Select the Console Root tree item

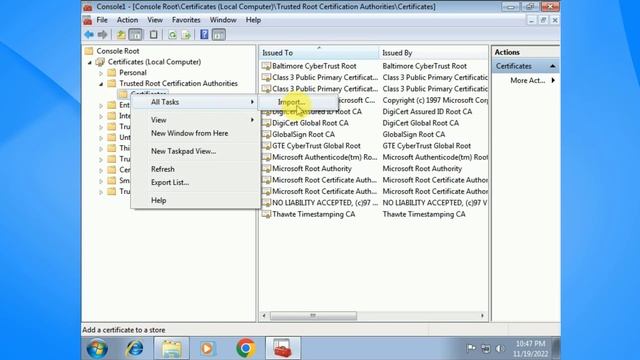pyautogui.click(x=118, y=51)
